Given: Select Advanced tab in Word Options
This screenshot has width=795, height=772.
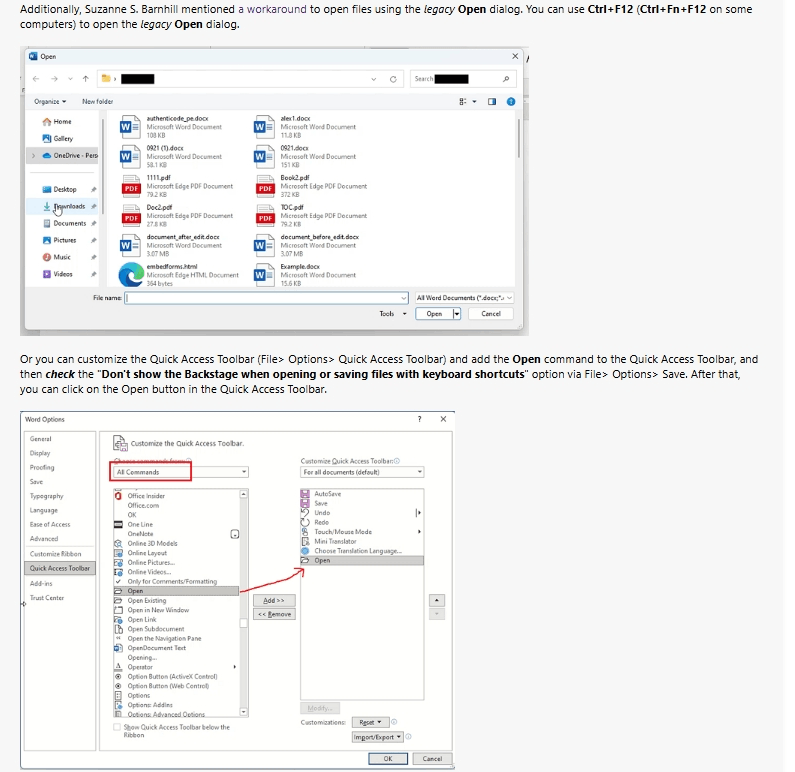Looking at the screenshot, I should tap(44, 539).
